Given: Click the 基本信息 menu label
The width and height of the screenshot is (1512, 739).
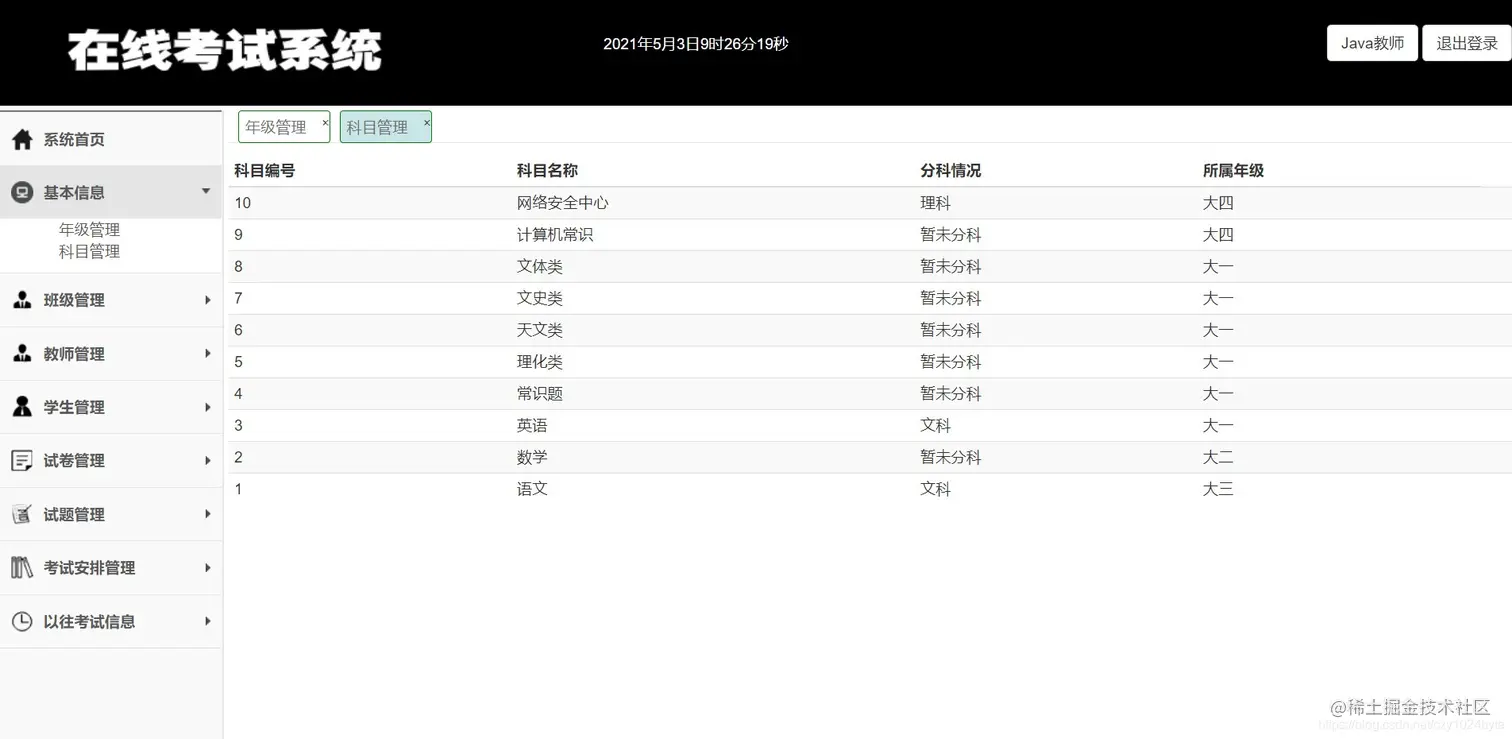Looking at the screenshot, I should point(74,192).
